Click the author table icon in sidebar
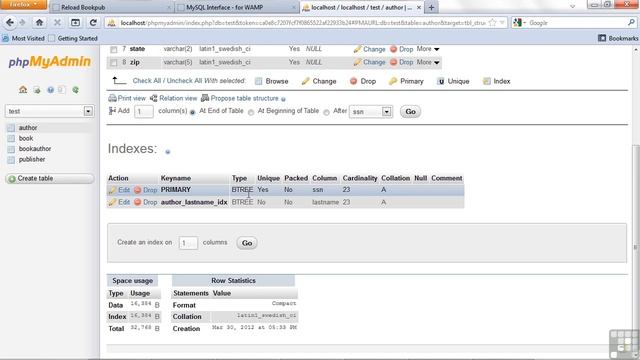Screen dimensions: 640x360 [x=11, y=128]
